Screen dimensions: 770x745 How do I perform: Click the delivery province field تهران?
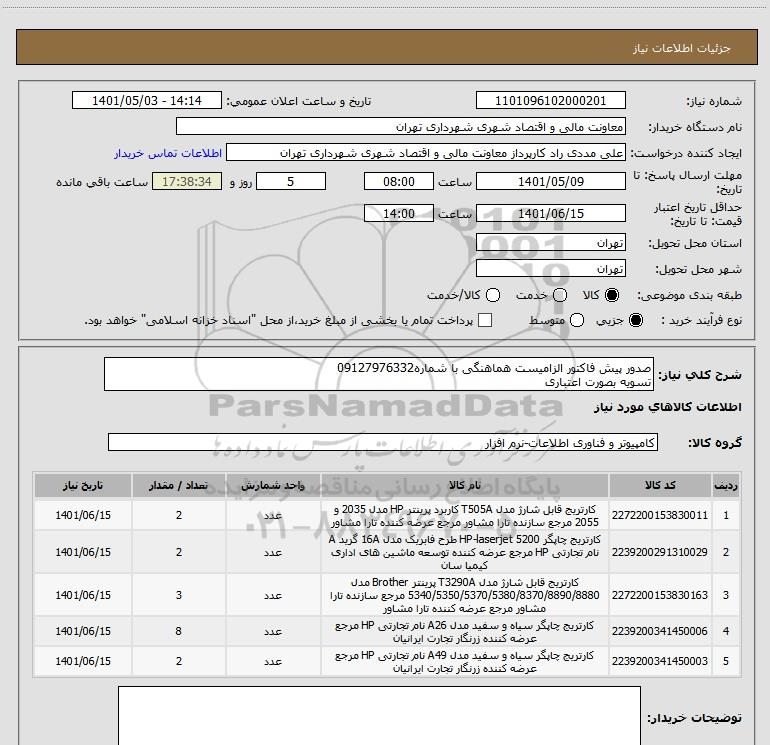coord(550,242)
